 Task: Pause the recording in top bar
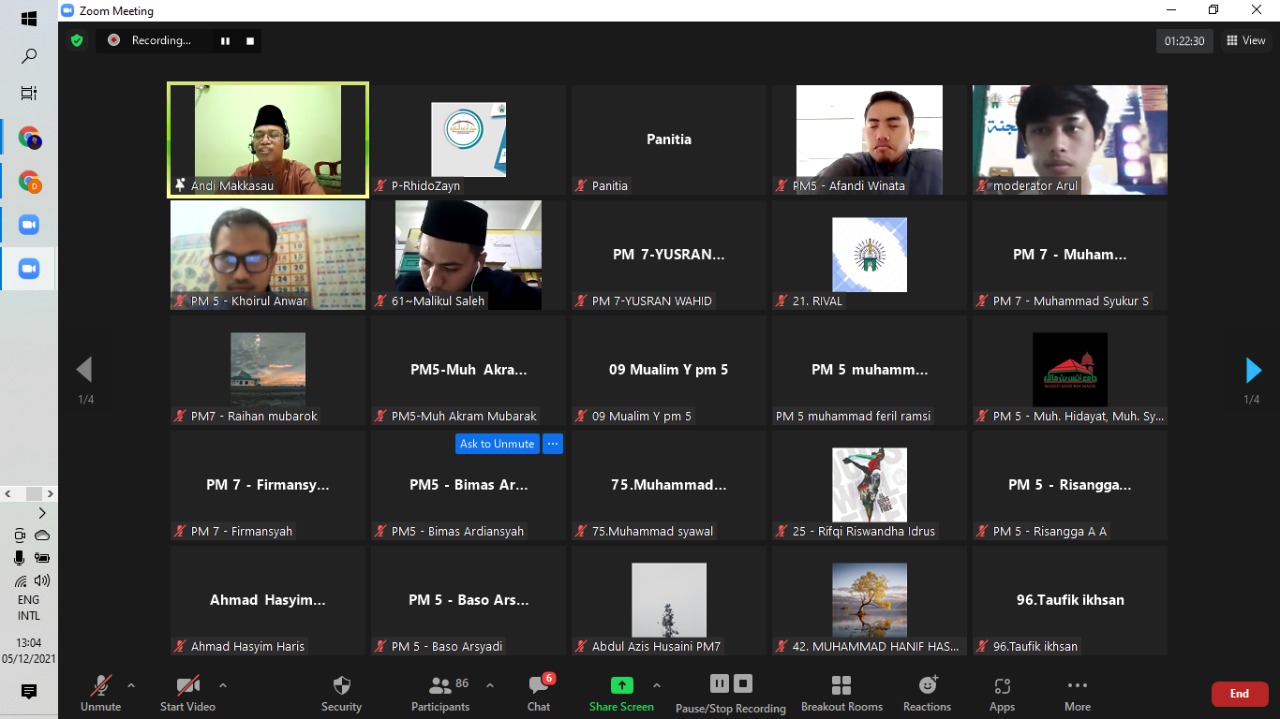pyautogui.click(x=225, y=41)
